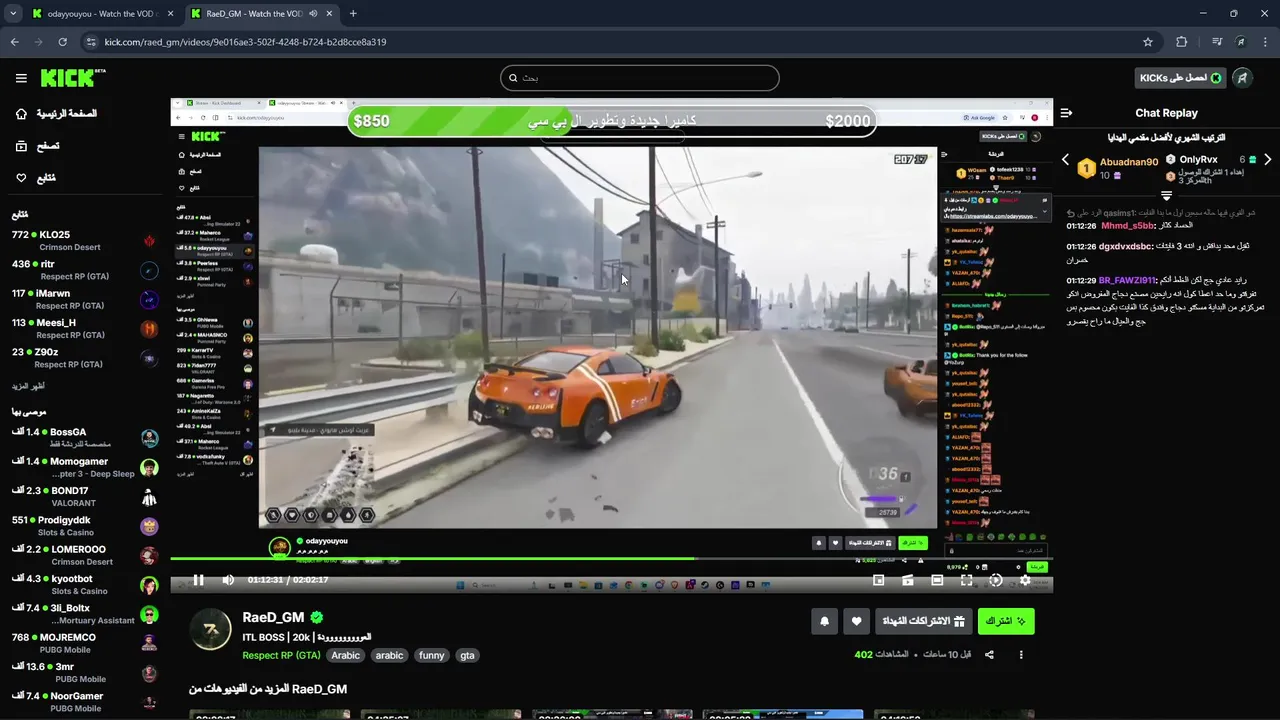The width and height of the screenshot is (1280, 720).
Task: Open the browser tab search dropdown
Action: tap(13, 14)
